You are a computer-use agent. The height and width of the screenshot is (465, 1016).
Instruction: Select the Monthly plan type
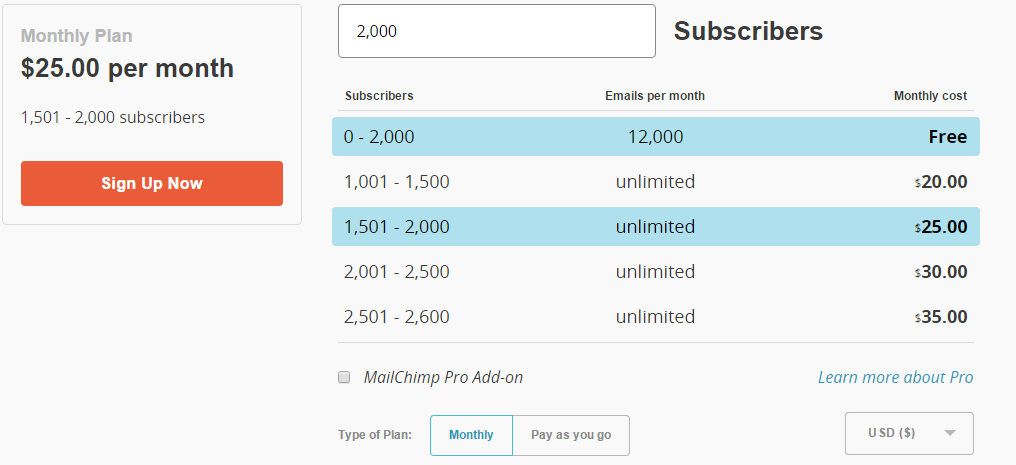pyautogui.click(x=471, y=435)
